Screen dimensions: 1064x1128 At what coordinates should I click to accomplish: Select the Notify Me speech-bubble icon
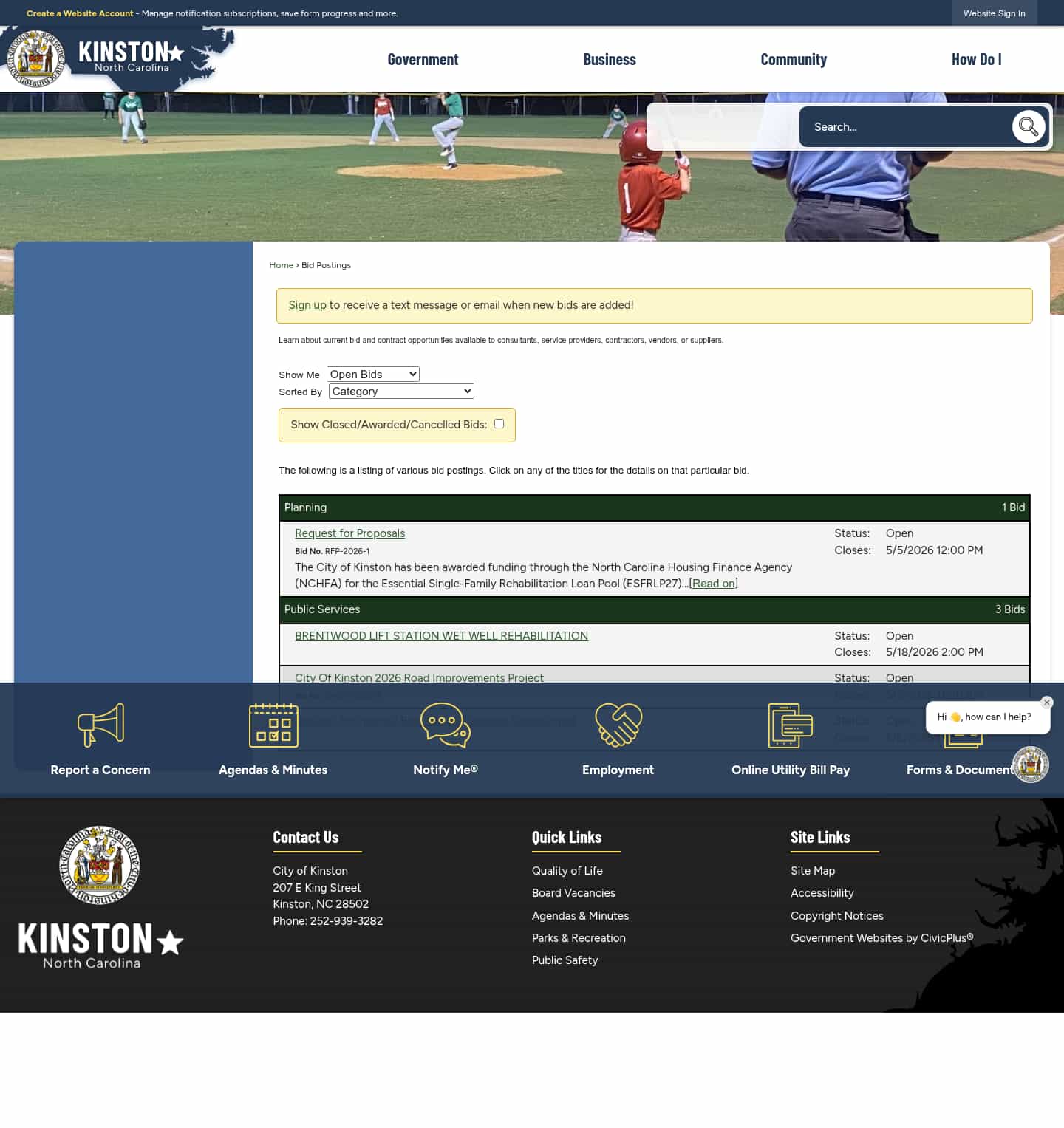446,725
